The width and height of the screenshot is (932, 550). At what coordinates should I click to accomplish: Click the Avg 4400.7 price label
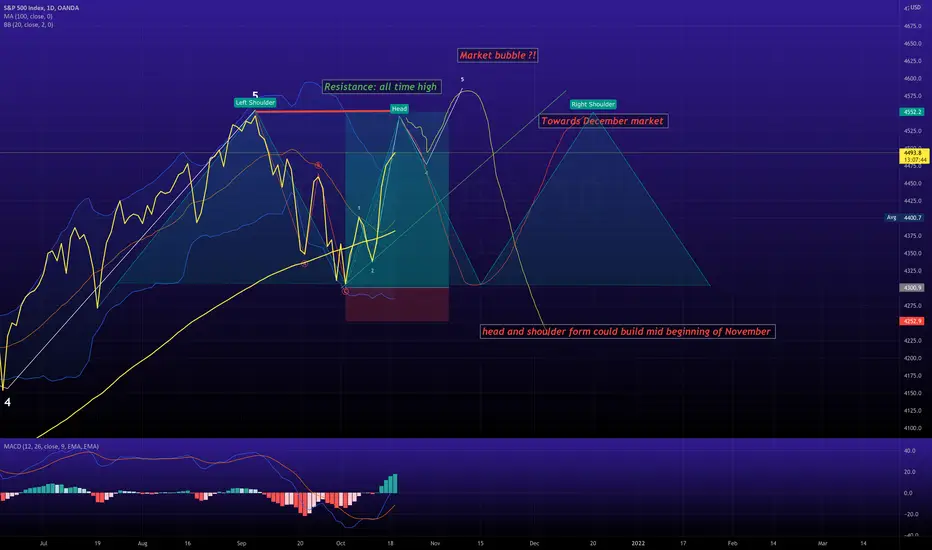coord(904,218)
